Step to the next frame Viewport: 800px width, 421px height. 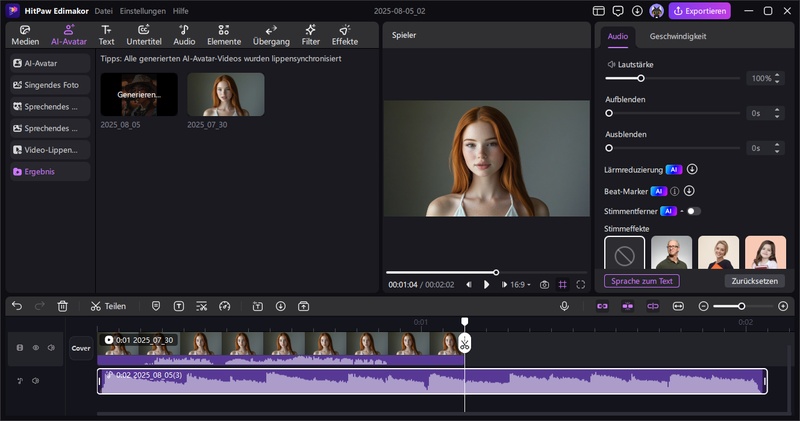[504, 285]
